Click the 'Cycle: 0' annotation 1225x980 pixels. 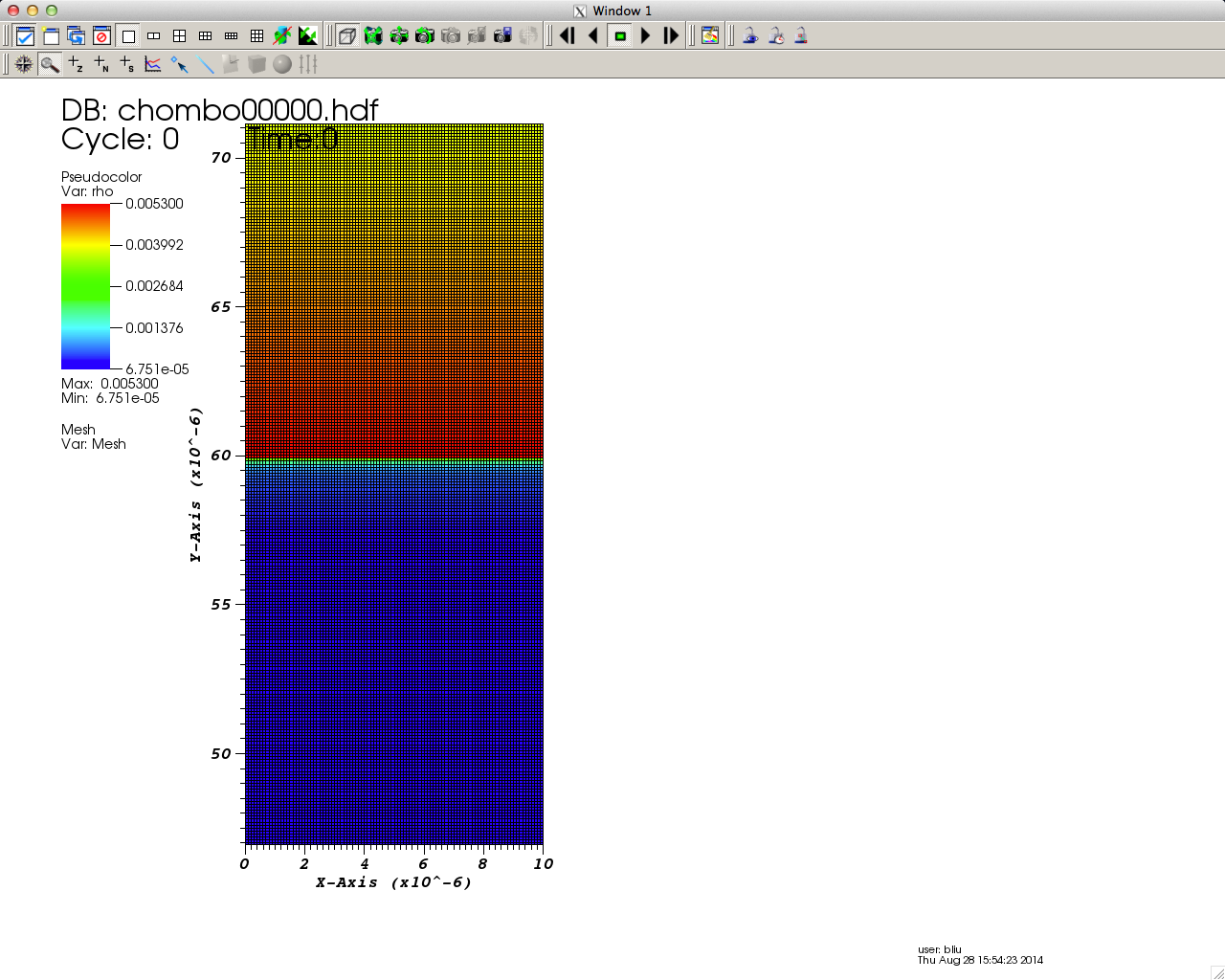click(x=120, y=140)
